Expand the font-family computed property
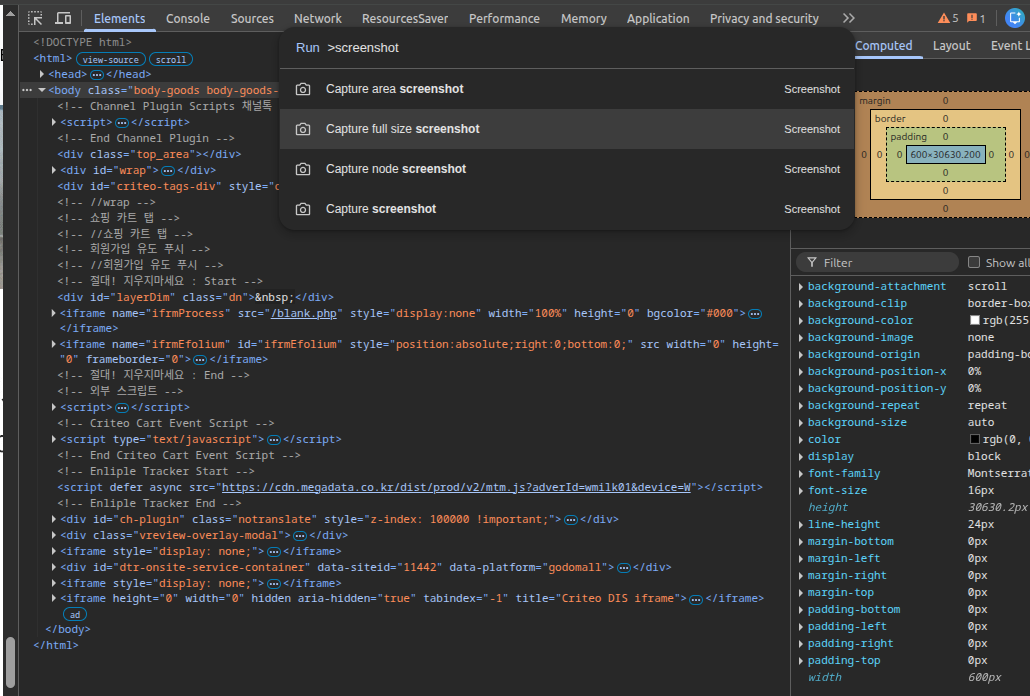The width and height of the screenshot is (1030, 696). point(801,473)
